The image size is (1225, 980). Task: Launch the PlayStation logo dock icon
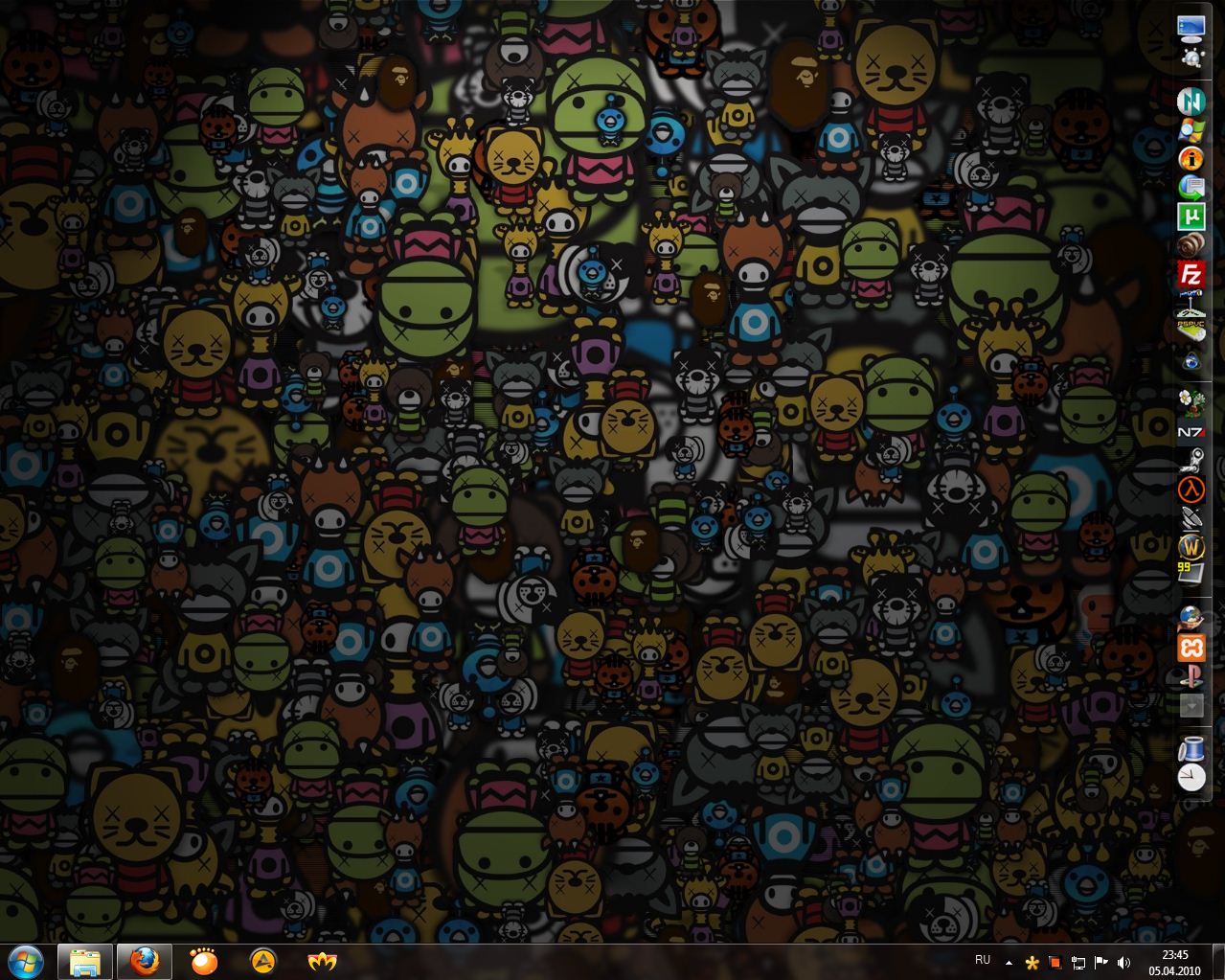[x=1191, y=676]
